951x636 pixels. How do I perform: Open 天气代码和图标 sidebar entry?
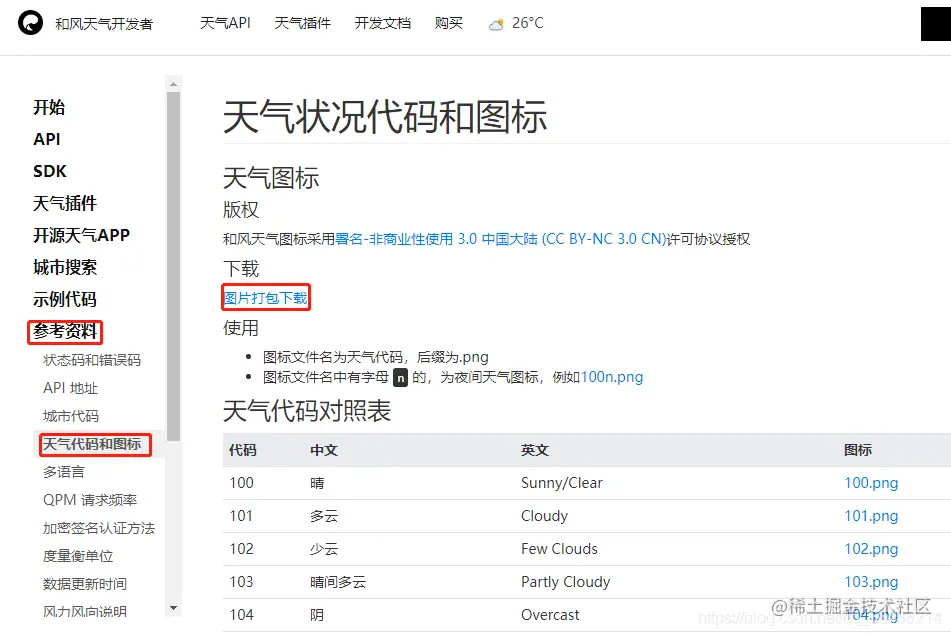[x=92, y=444]
